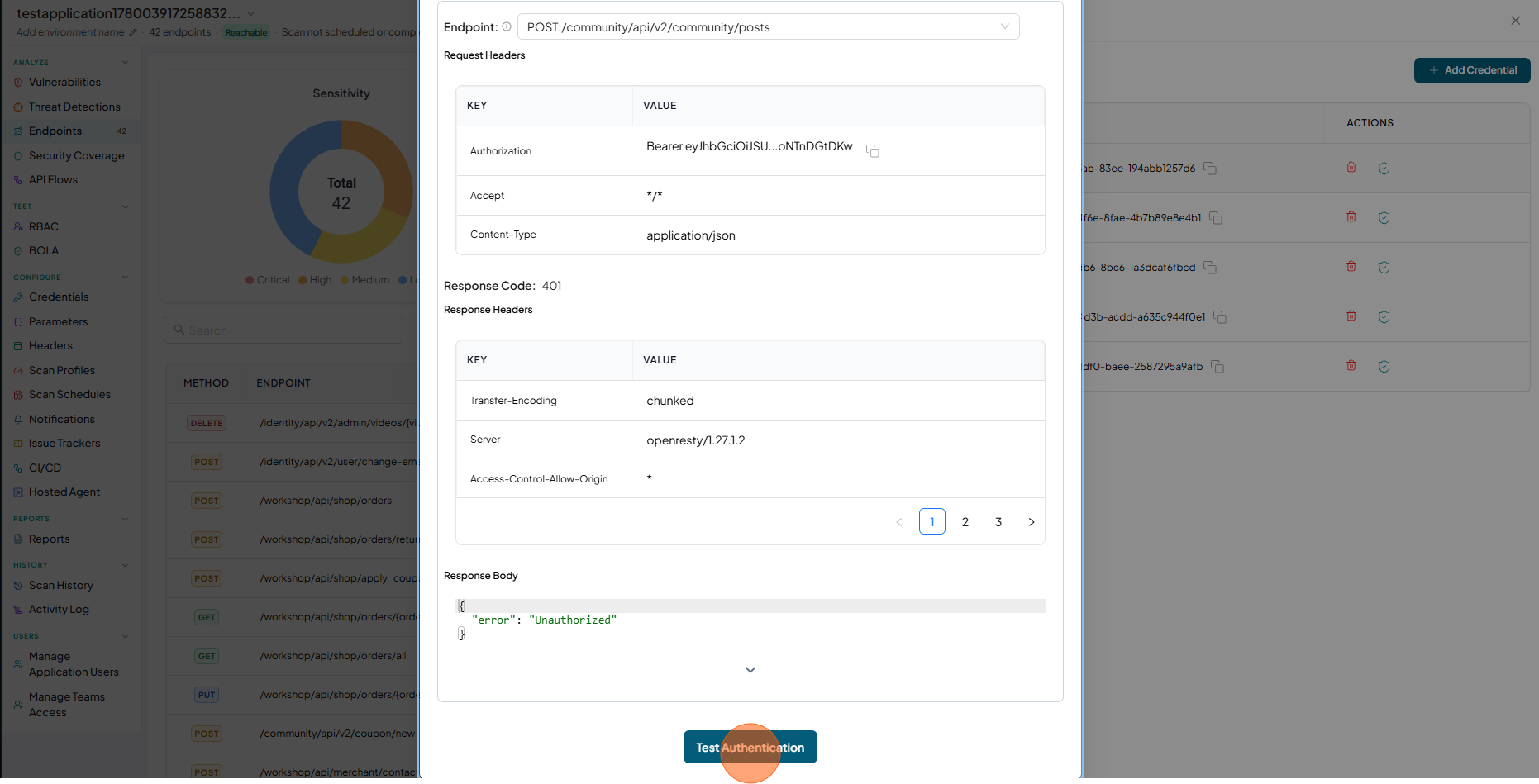Open Headers configuration page

50,345
